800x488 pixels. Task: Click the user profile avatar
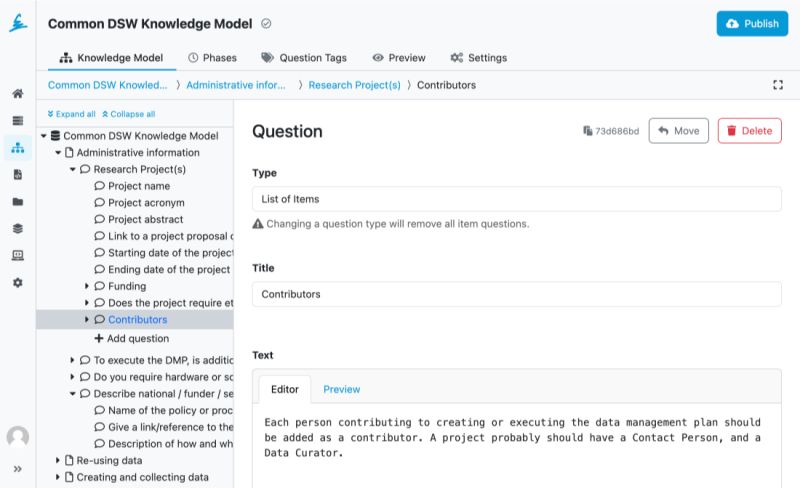(x=17, y=437)
